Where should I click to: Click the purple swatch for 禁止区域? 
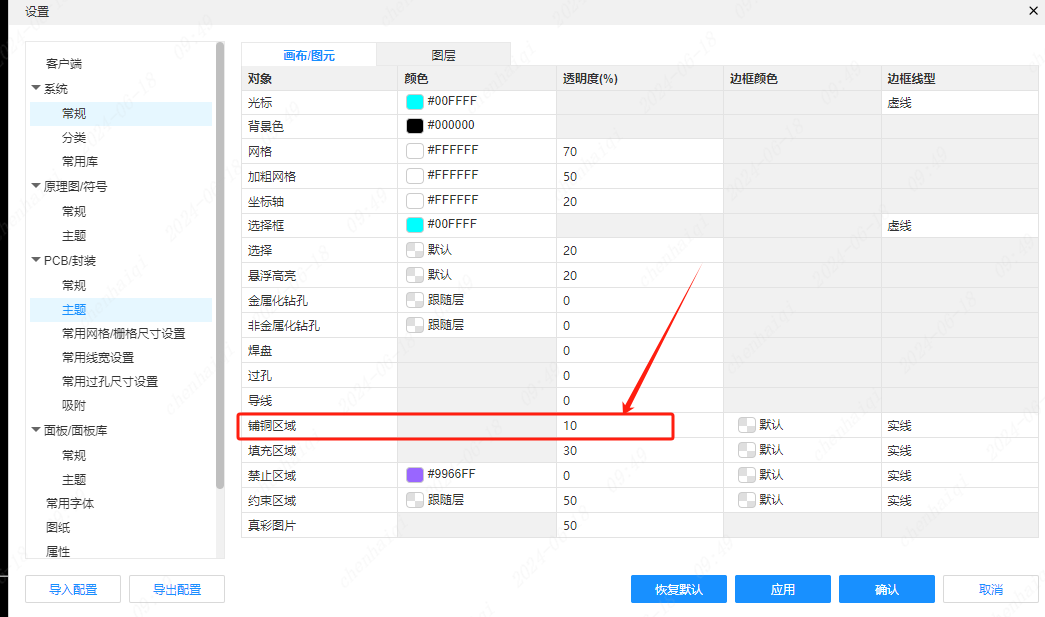[414, 475]
